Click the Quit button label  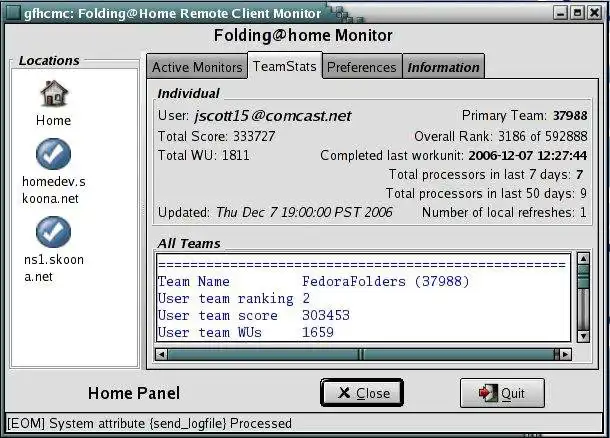point(513,393)
